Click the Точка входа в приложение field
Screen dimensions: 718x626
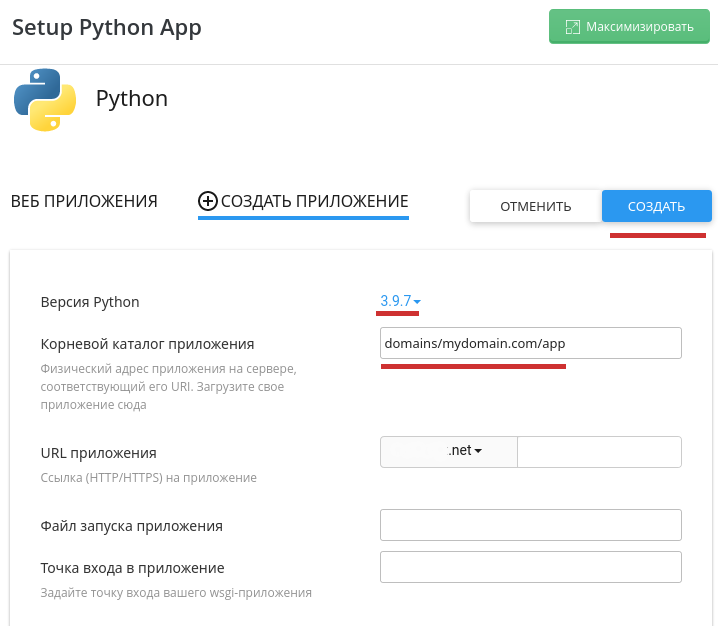[530, 567]
